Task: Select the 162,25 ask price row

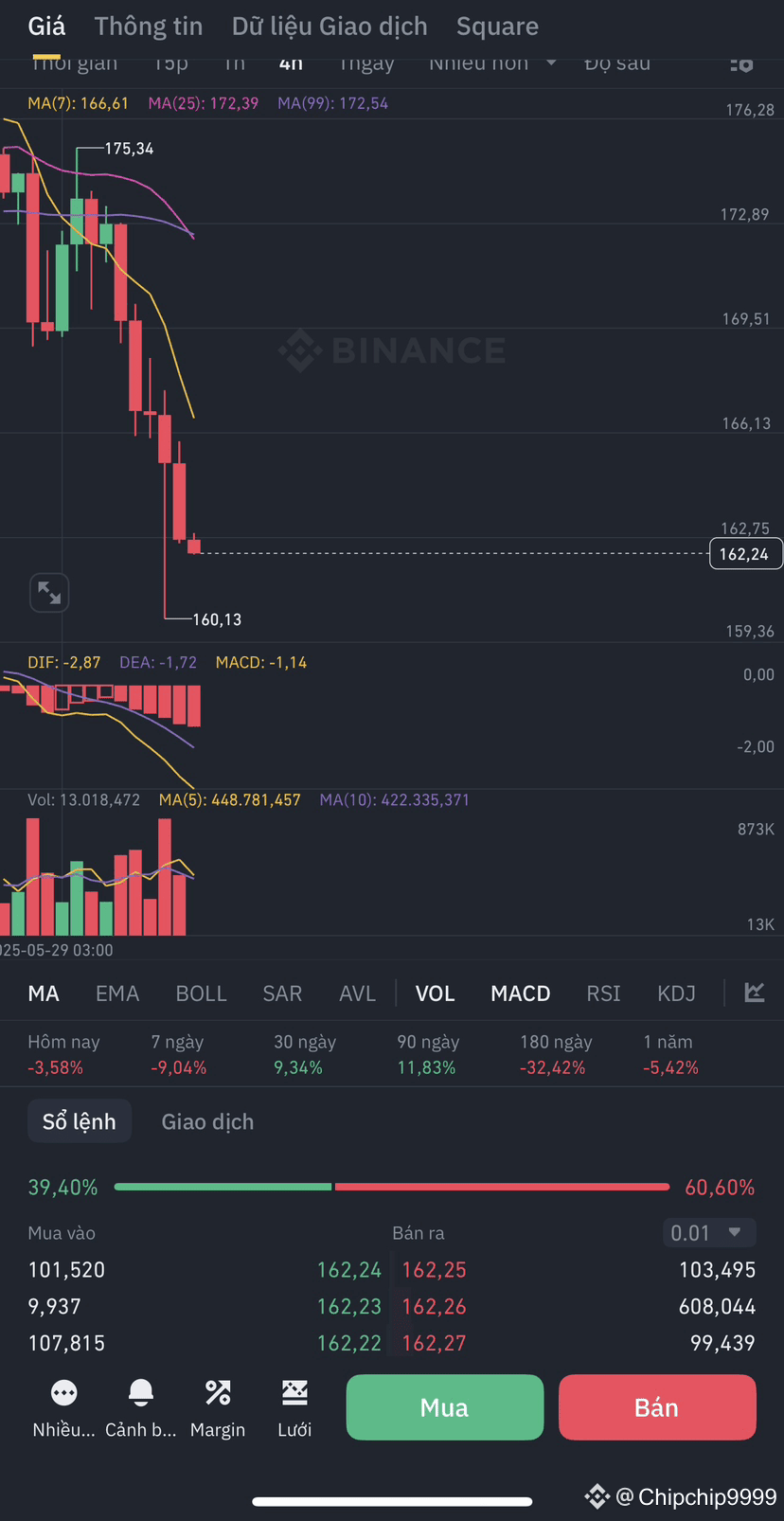Action: tap(579, 1270)
